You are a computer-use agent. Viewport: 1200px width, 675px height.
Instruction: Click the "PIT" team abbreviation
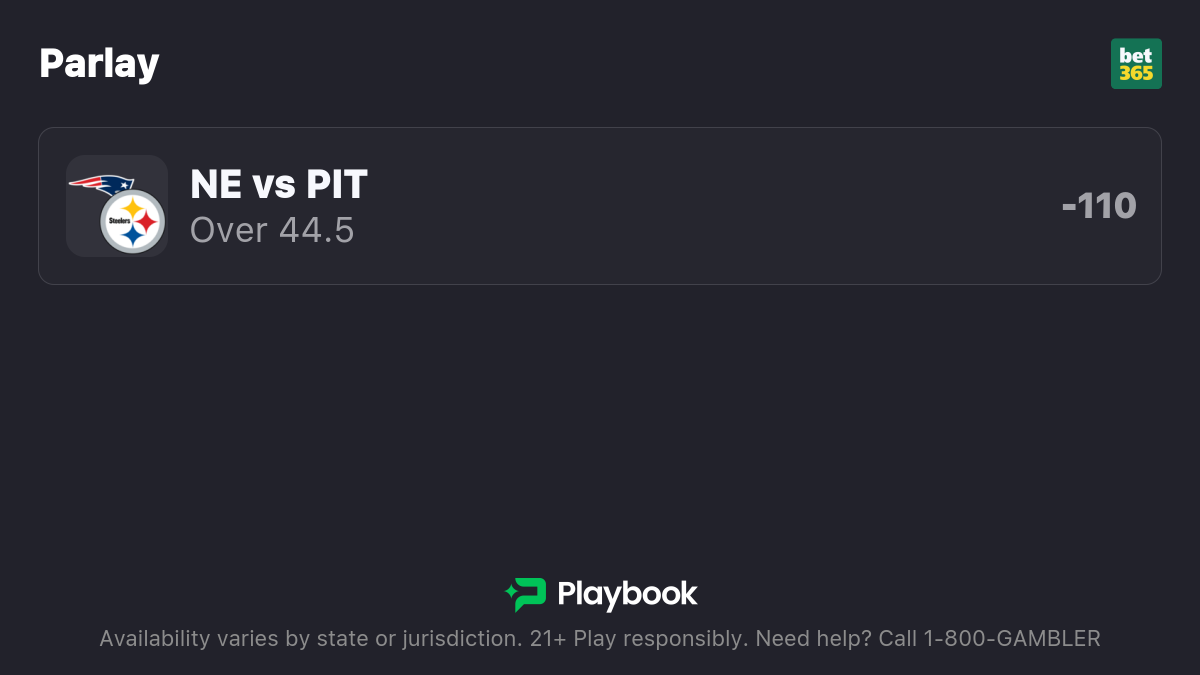click(x=336, y=184)
